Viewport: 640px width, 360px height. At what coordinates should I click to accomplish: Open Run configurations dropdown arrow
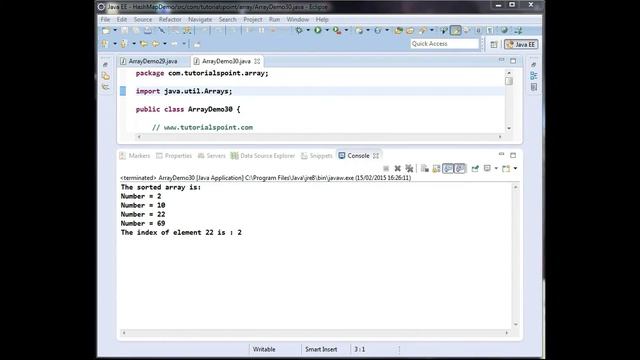point(327,30)
